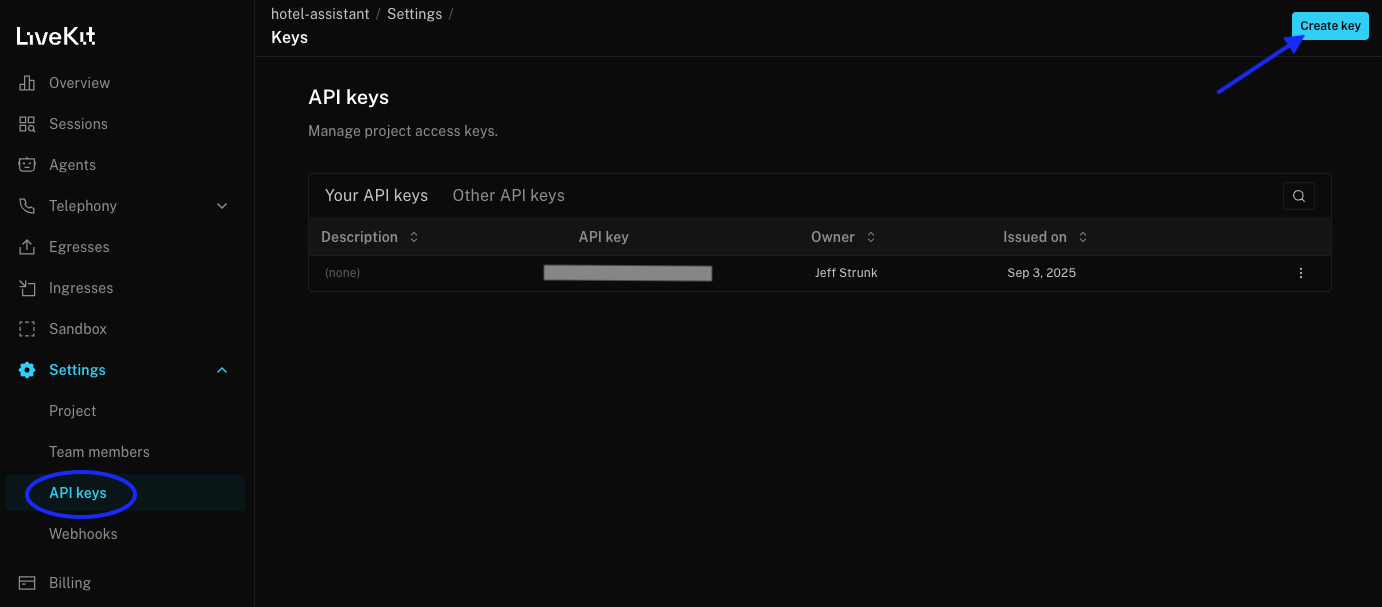
Task: Click the Egresses upload icon
Action: (27, 247)
